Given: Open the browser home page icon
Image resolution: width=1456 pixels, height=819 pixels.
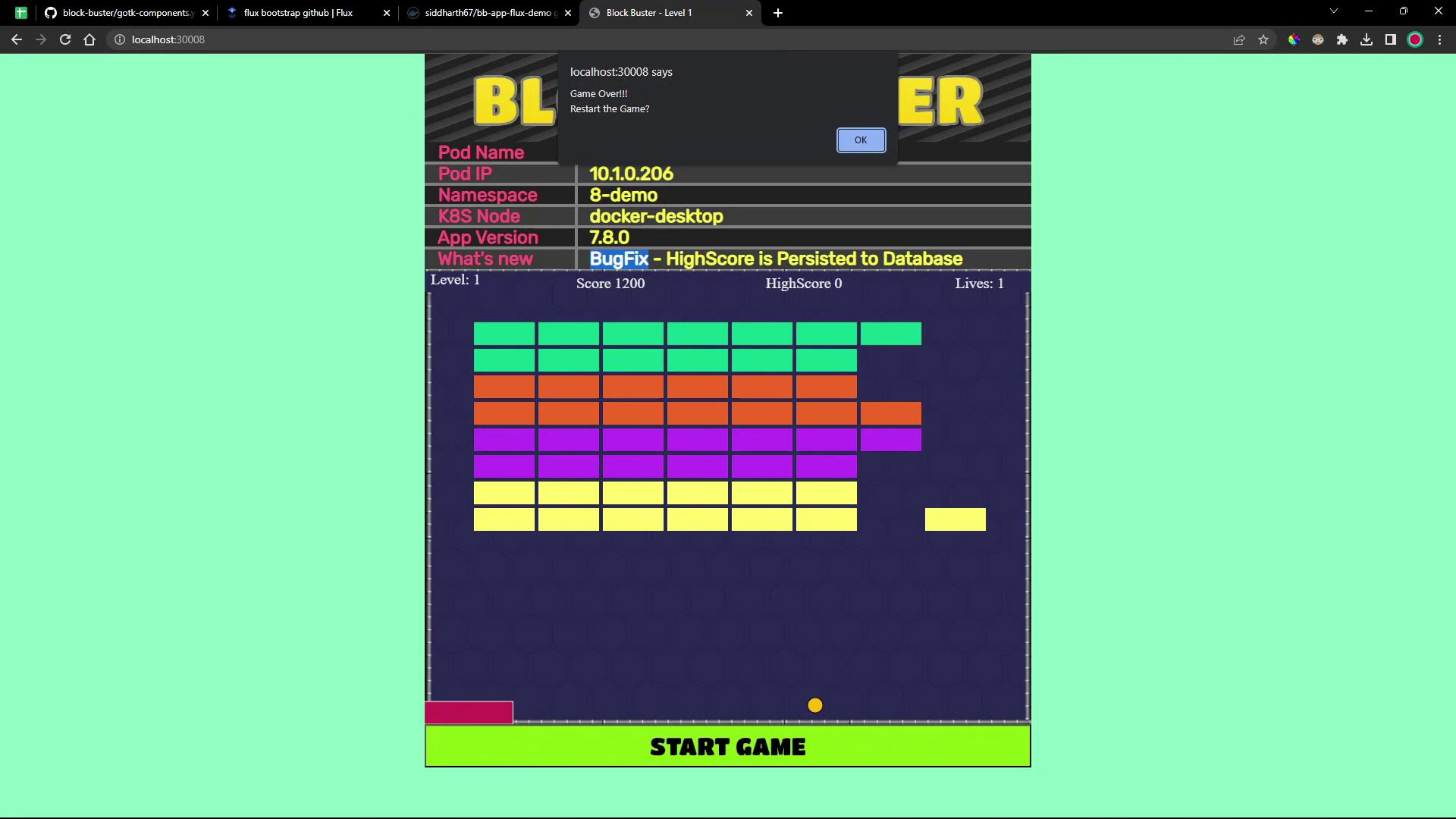Looking at the screenshot, I should 89,39.
